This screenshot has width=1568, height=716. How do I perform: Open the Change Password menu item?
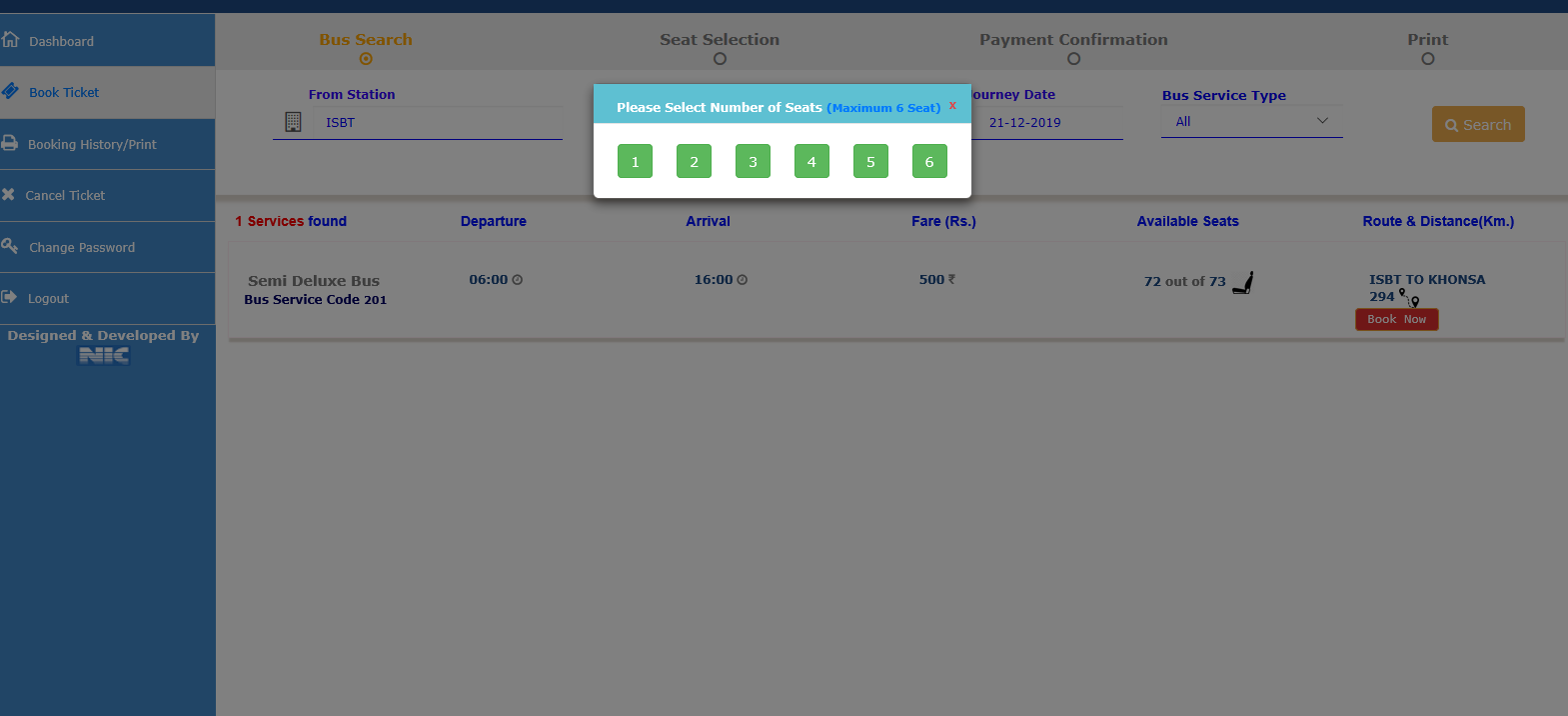pos(82,248)
